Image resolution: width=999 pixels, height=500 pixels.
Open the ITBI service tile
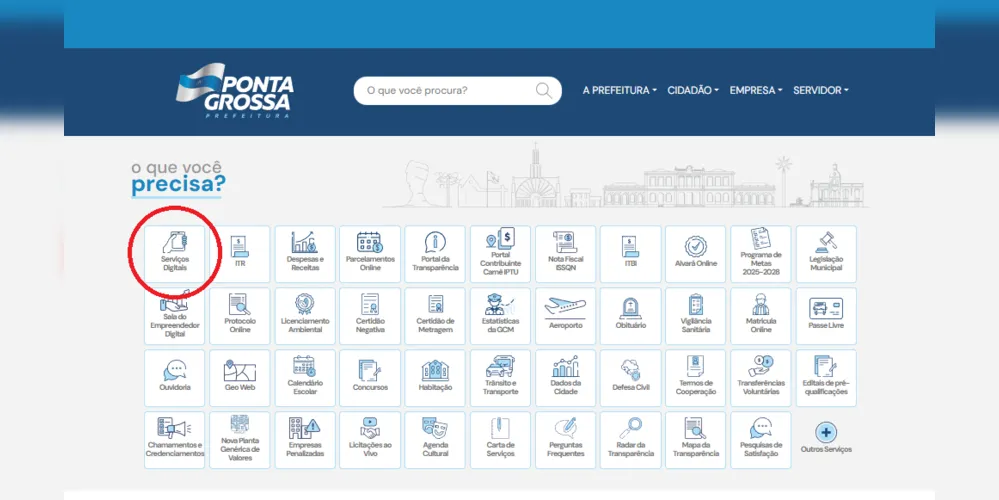630,254
